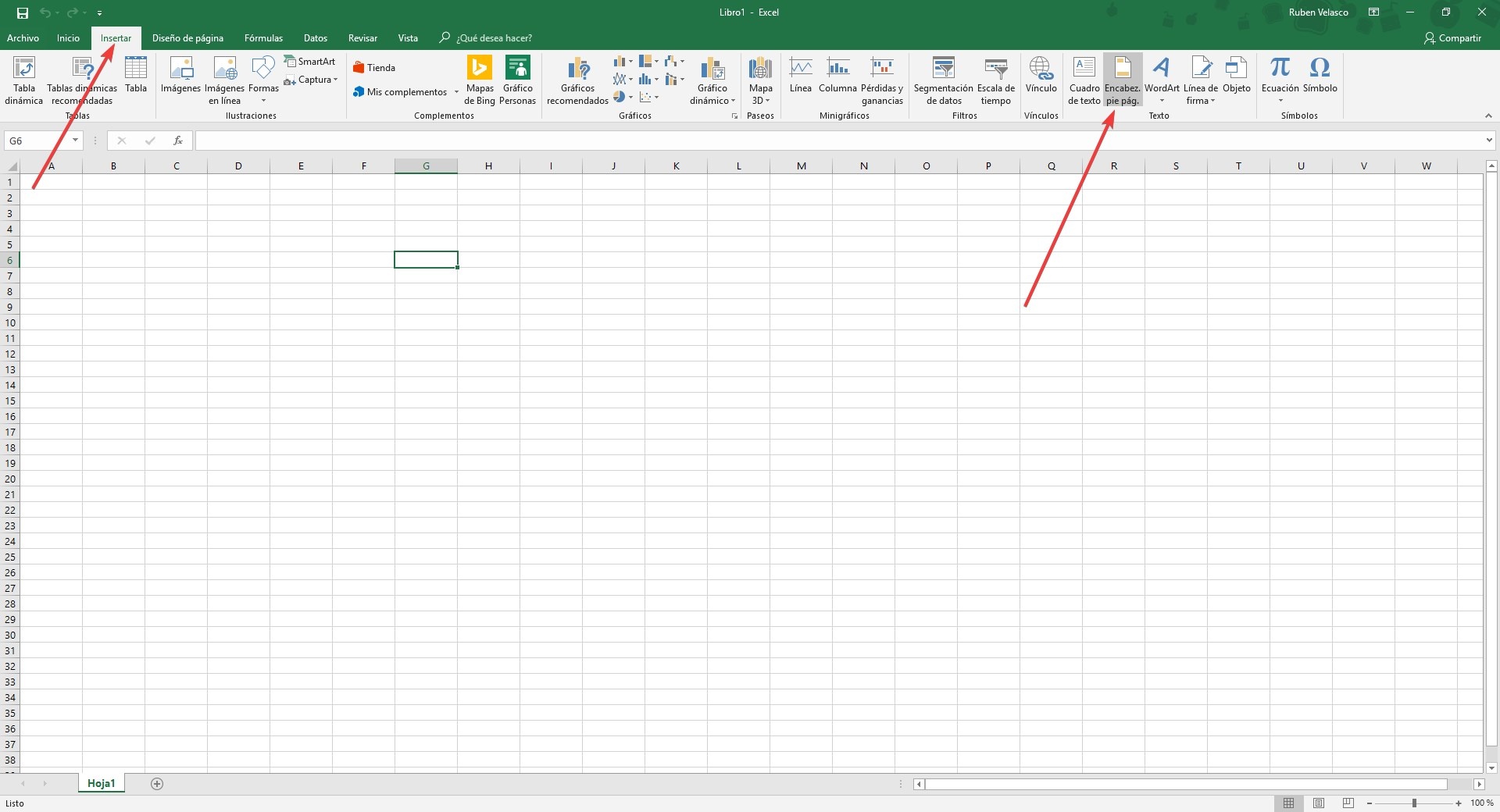
Task: Click Encabez. pie pág. button
Action: pyautogui.click(x=1123, y=80)
